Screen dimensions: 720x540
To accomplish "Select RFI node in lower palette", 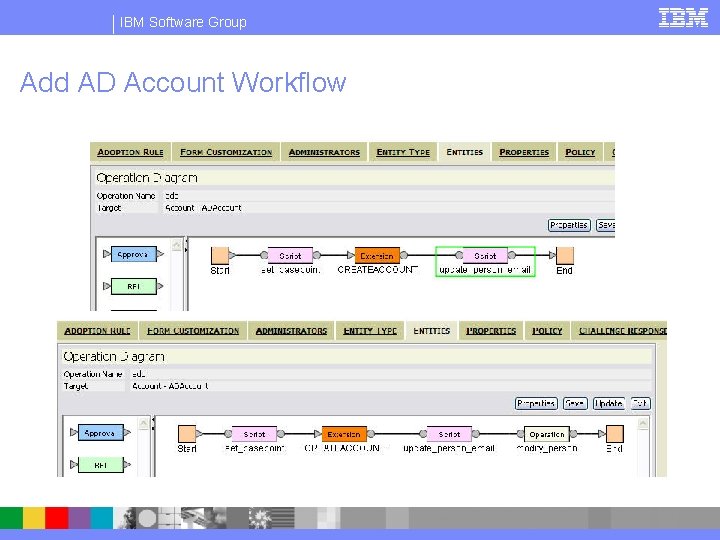I will 101,465.
